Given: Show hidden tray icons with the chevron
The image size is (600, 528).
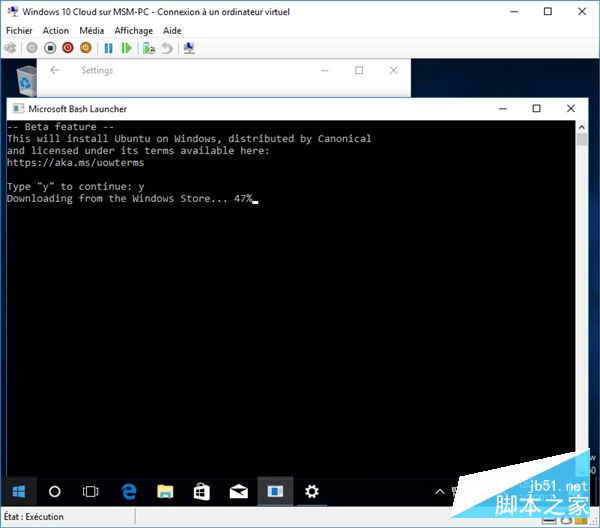Looking at the screenshot, I should click(x=440, y=491).
